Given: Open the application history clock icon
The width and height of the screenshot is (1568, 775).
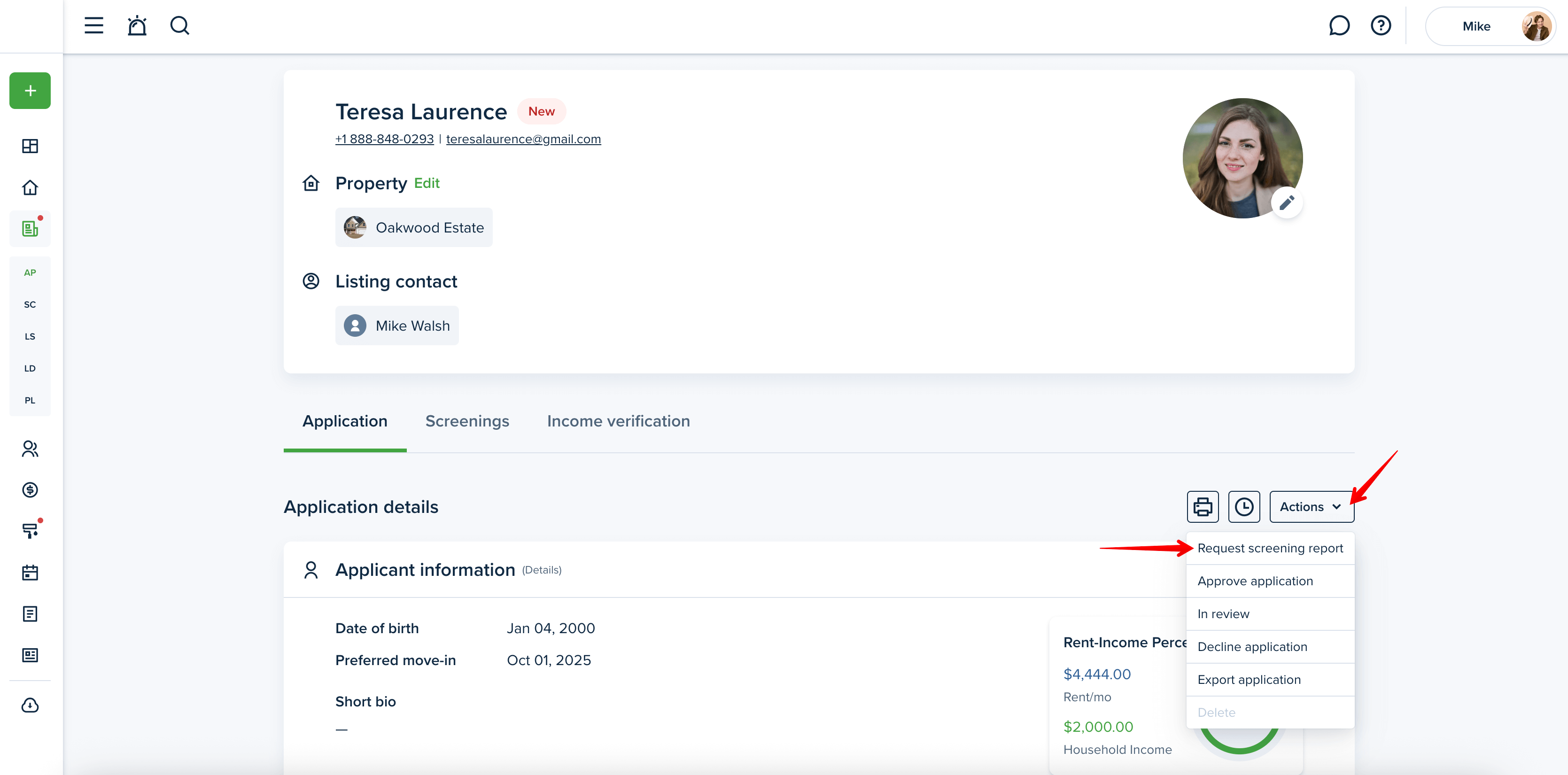Looking at the screenshot, I should (1244, 506).
